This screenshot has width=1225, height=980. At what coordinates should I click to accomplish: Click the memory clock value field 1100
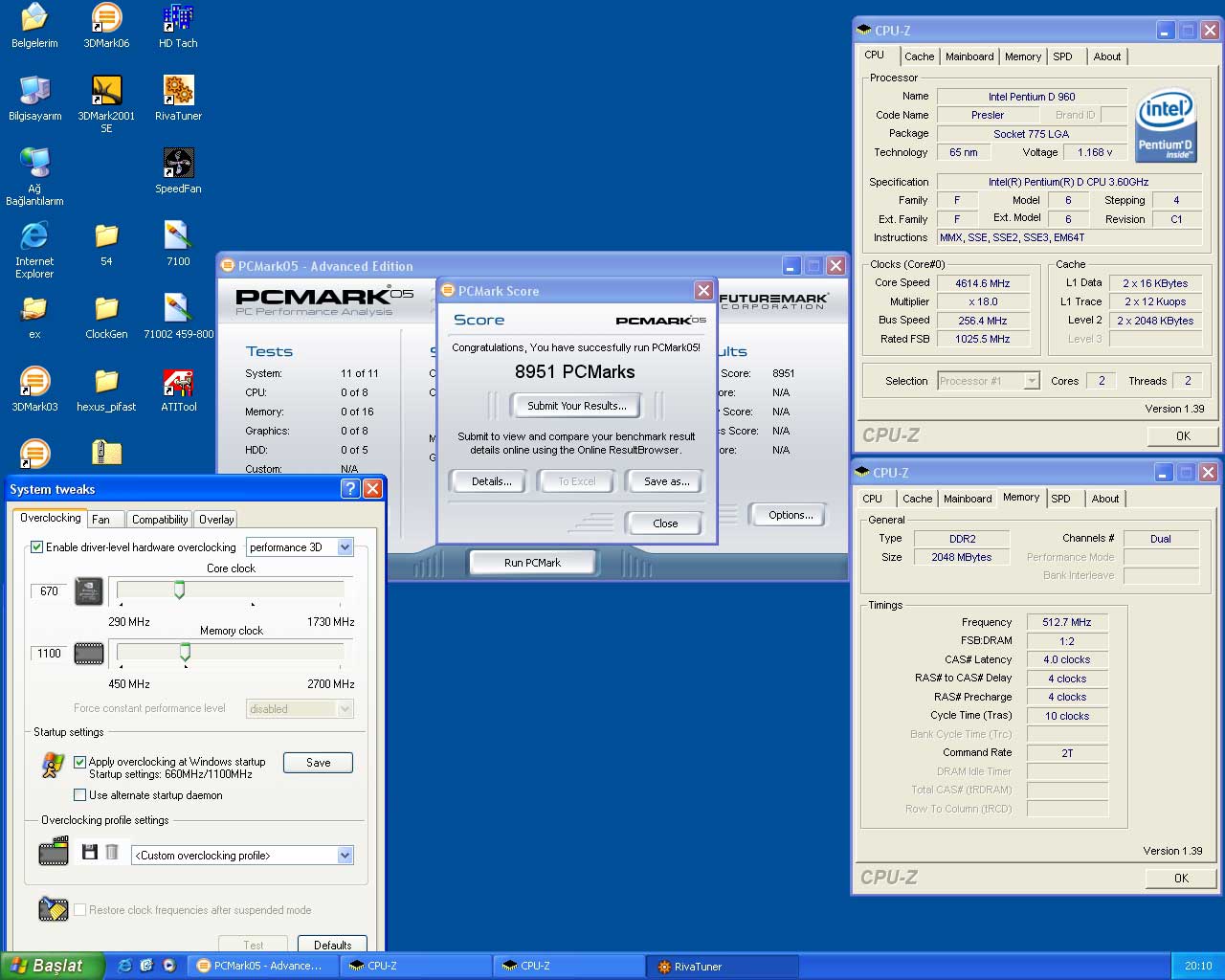[x=50, y=654]
